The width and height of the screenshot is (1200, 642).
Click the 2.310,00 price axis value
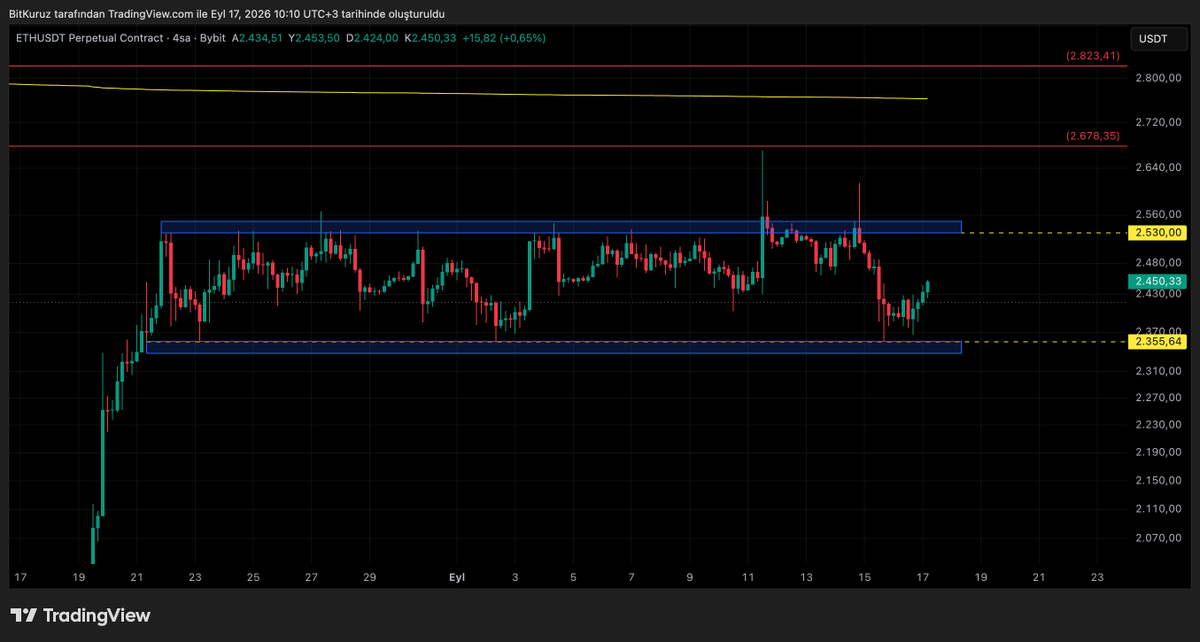pos(1157,371)
